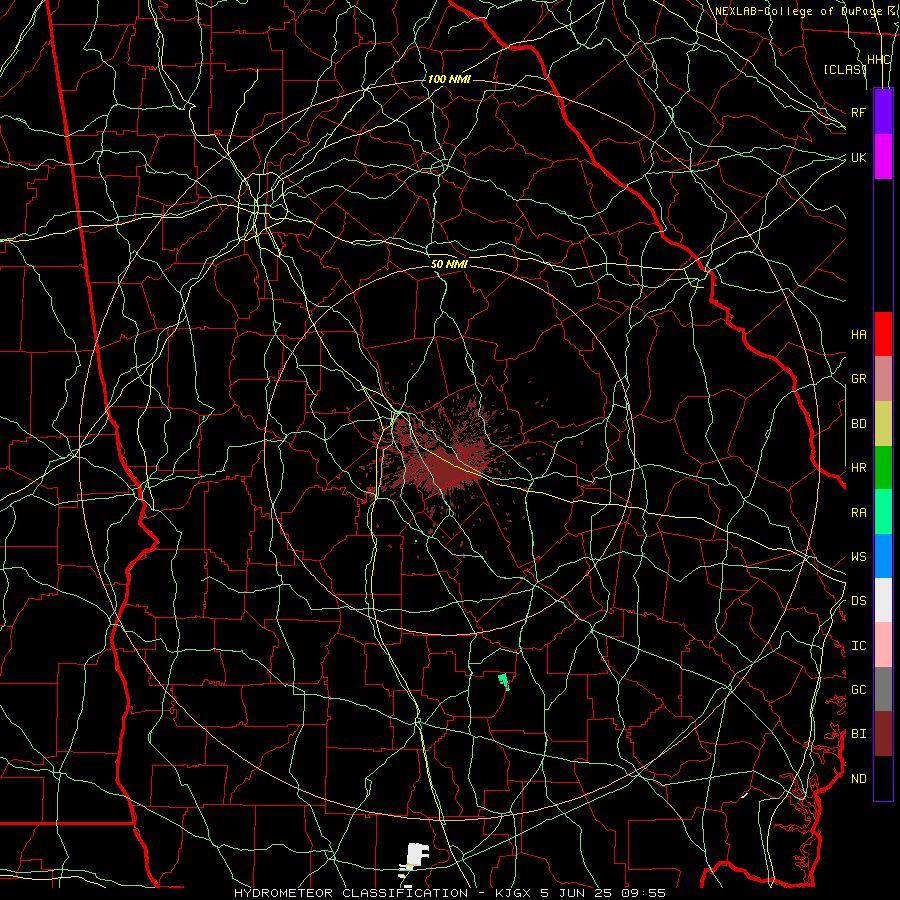
Task: Click the 'IC' legend label
Action: point(859,646)
